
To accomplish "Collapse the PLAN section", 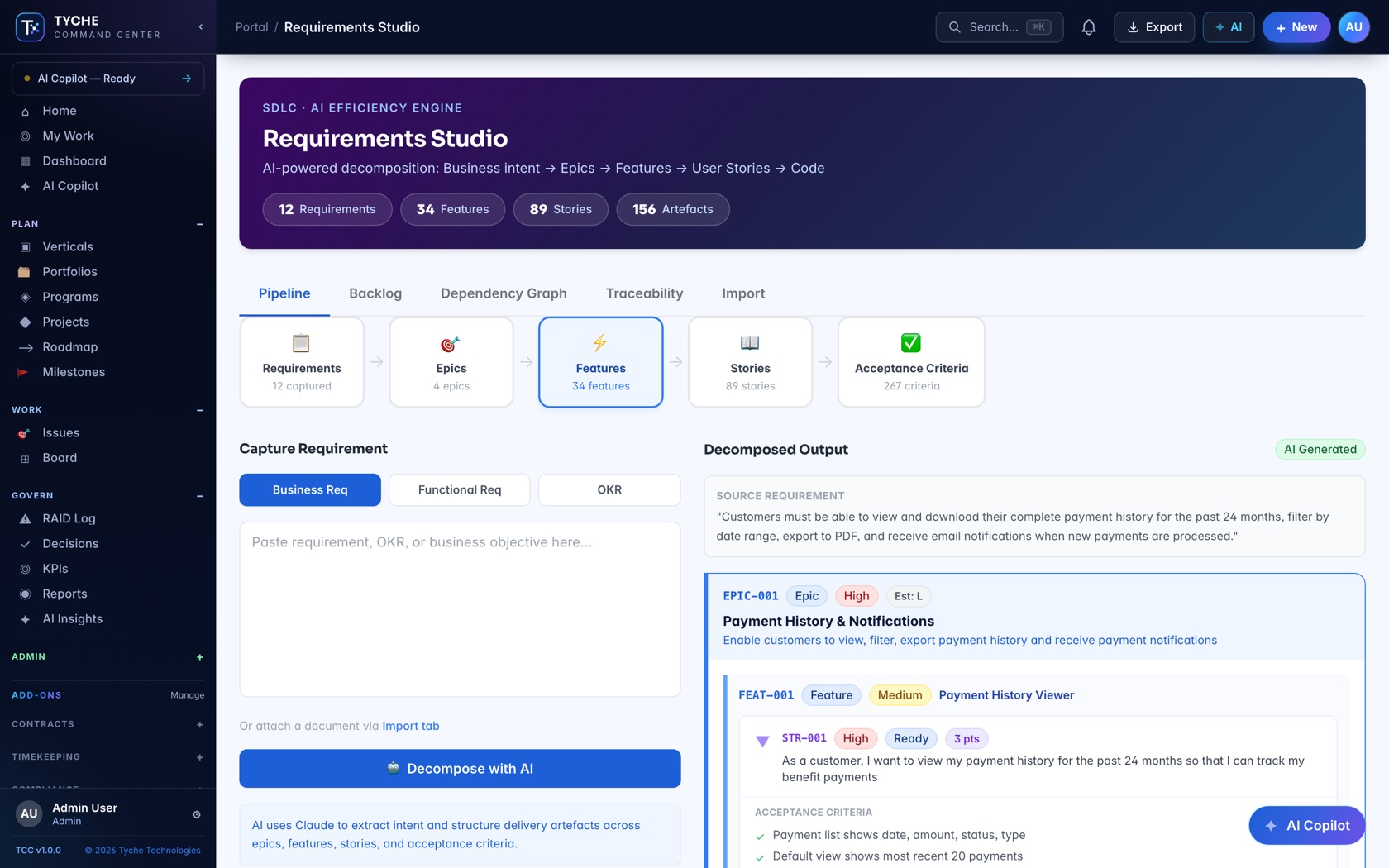I will pos(199,224).
